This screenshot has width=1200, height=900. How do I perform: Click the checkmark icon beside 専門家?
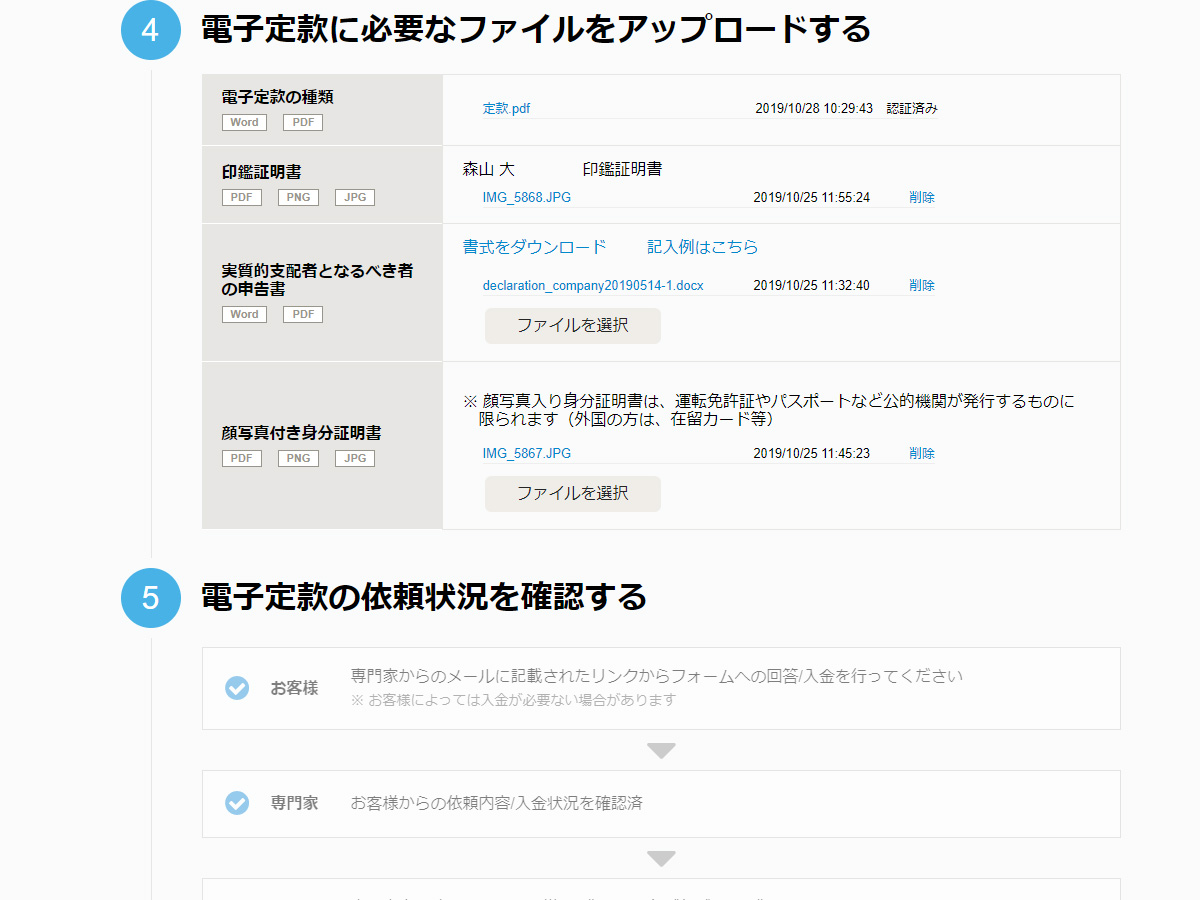point(237,804)
